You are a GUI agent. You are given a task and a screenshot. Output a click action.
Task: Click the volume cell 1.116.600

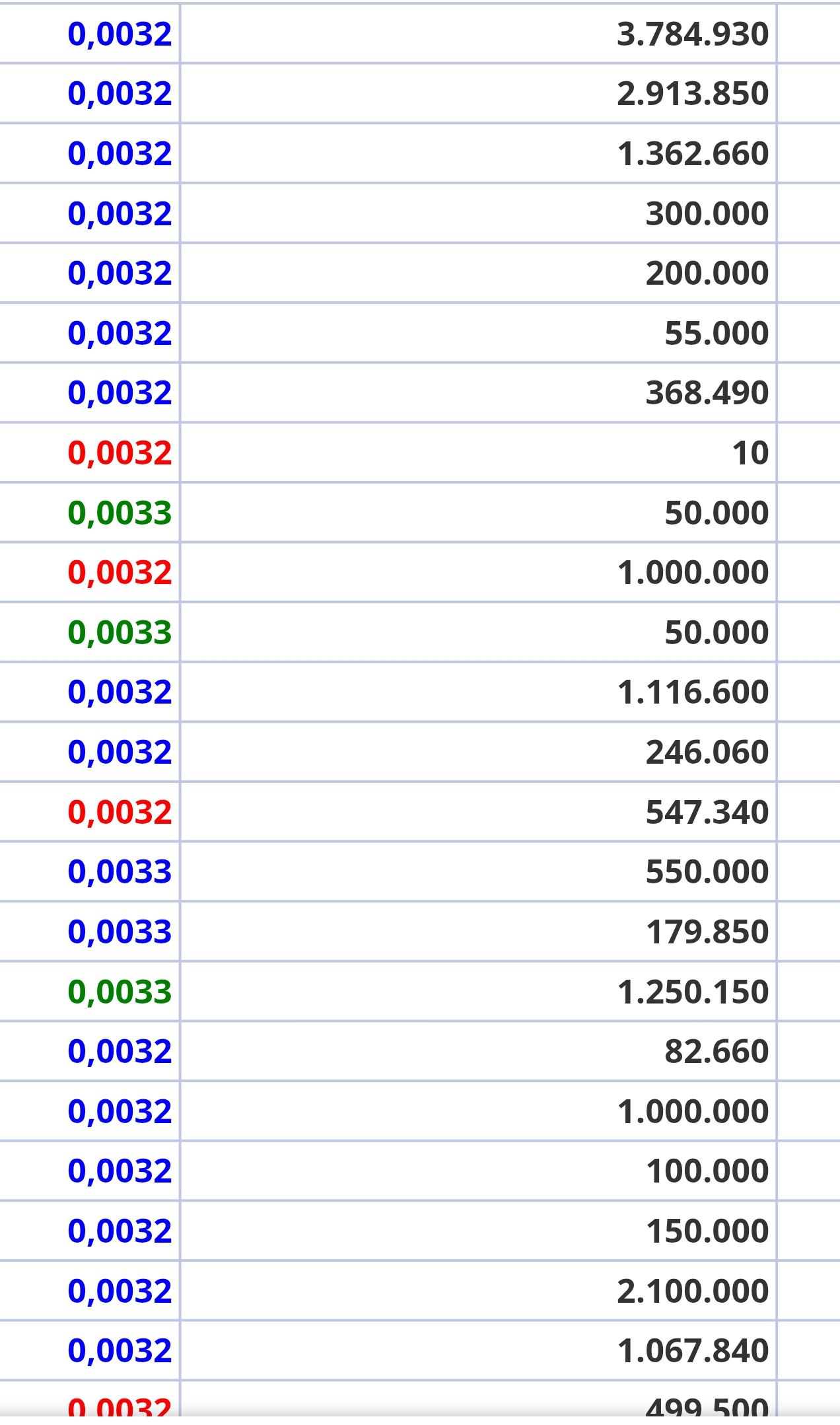(478, 692)
